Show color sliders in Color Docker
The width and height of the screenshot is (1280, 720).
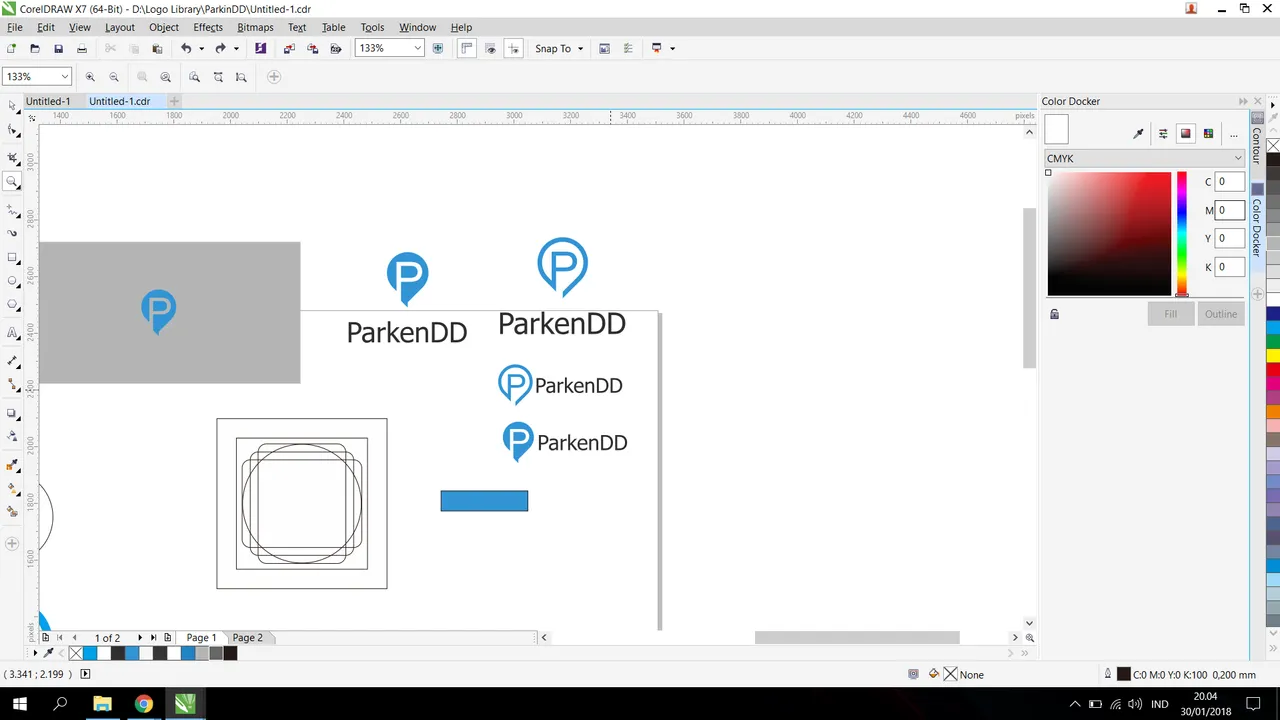(1163, 133)
